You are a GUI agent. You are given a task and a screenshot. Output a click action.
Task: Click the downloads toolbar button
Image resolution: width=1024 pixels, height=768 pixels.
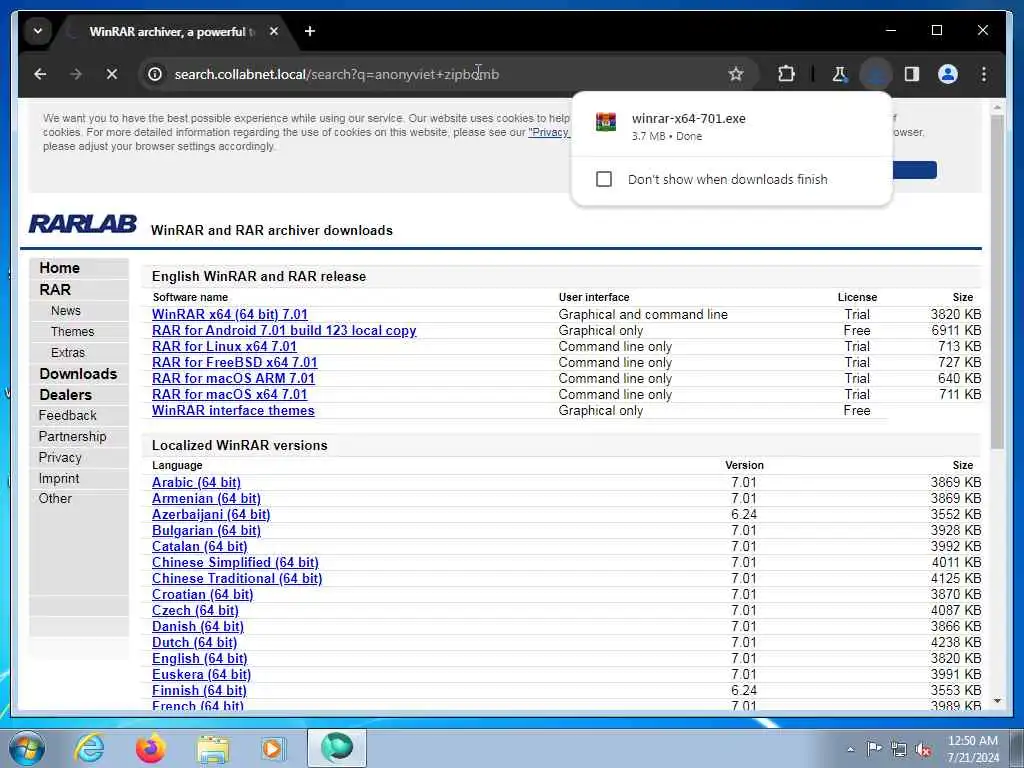tap(876, 74)
